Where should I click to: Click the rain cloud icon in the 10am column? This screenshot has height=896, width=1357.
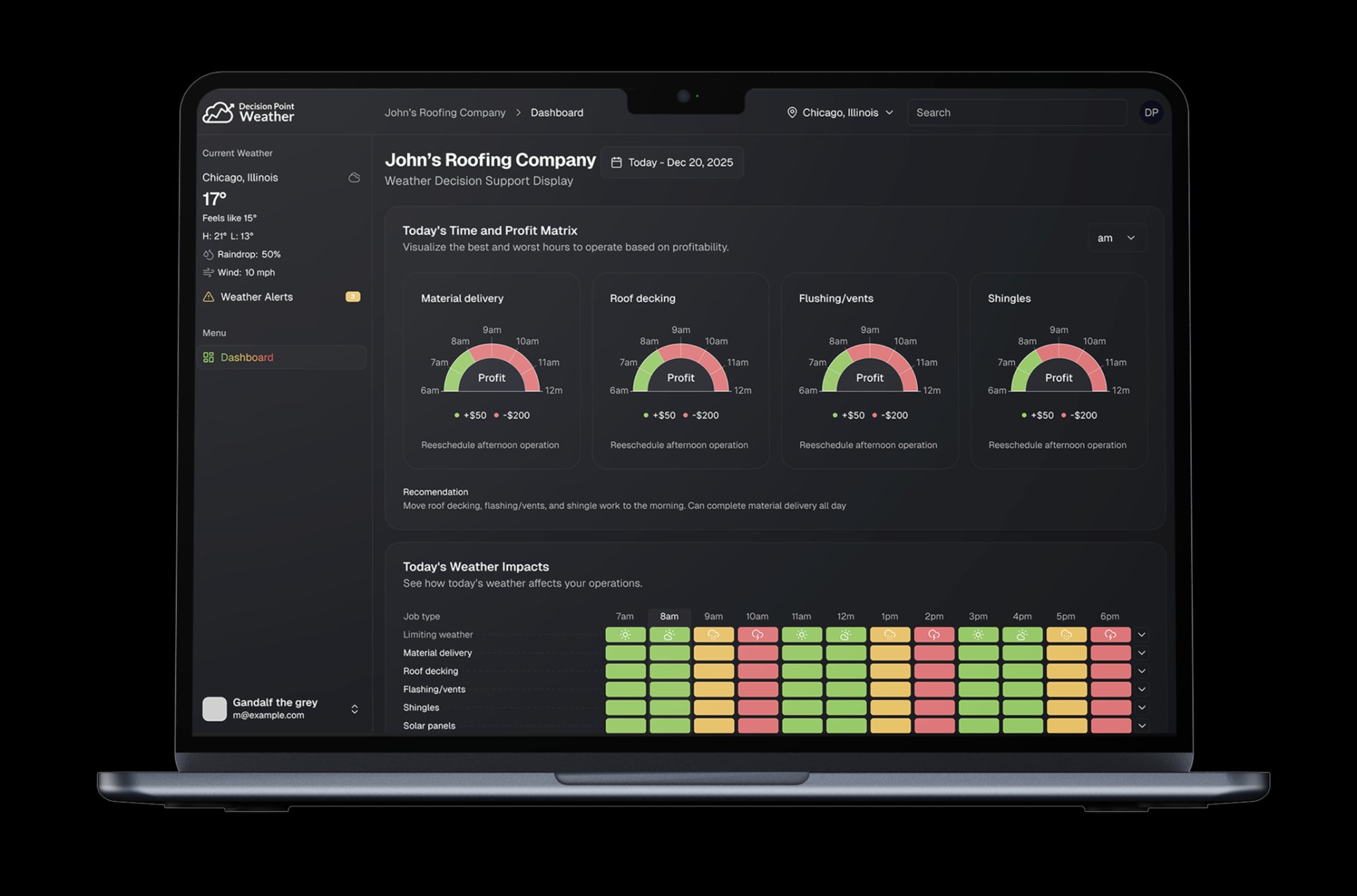pos(757,635)
